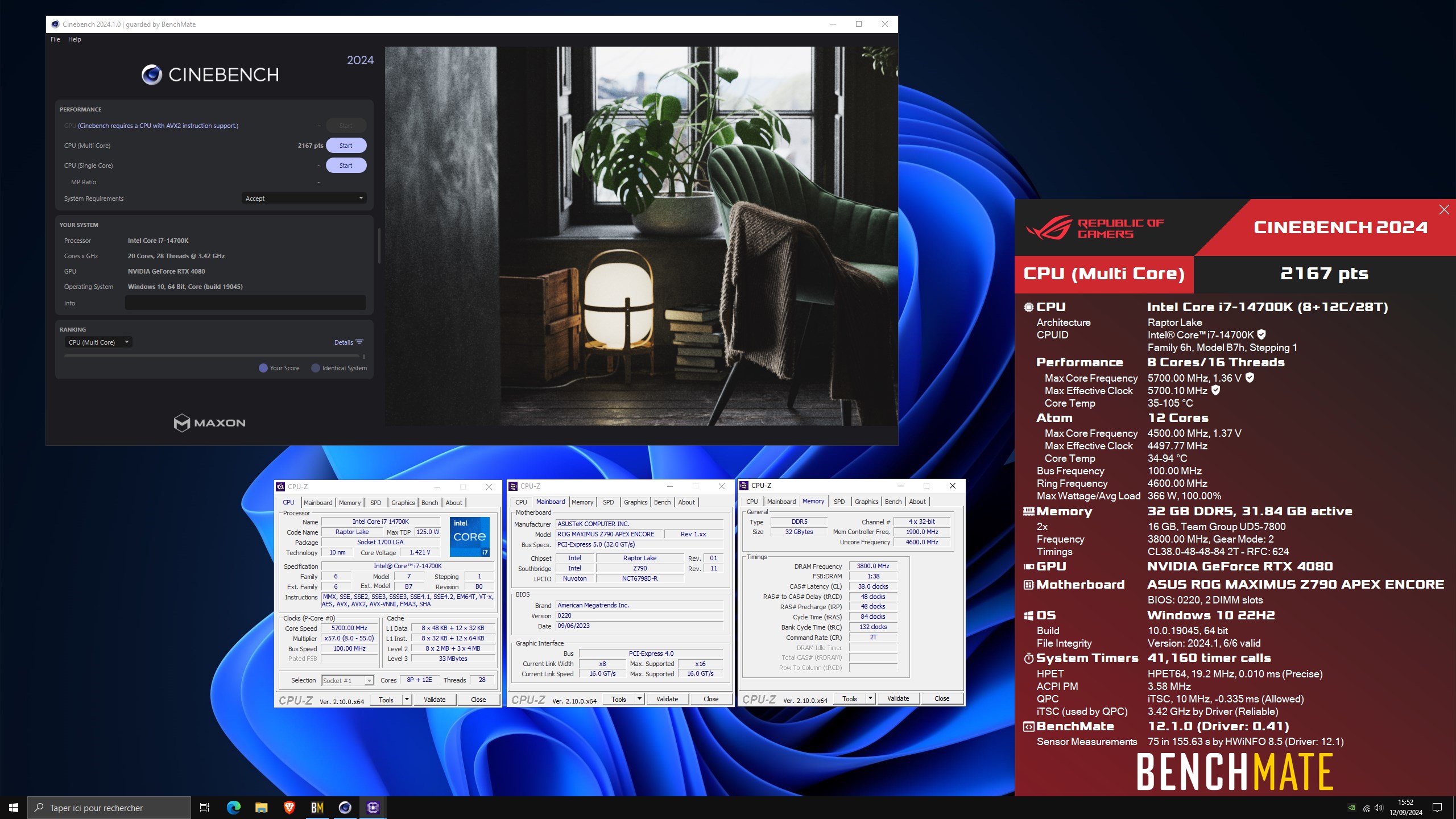
Task: Click the CPU-Z Memory window title icon
Action: 744,486
